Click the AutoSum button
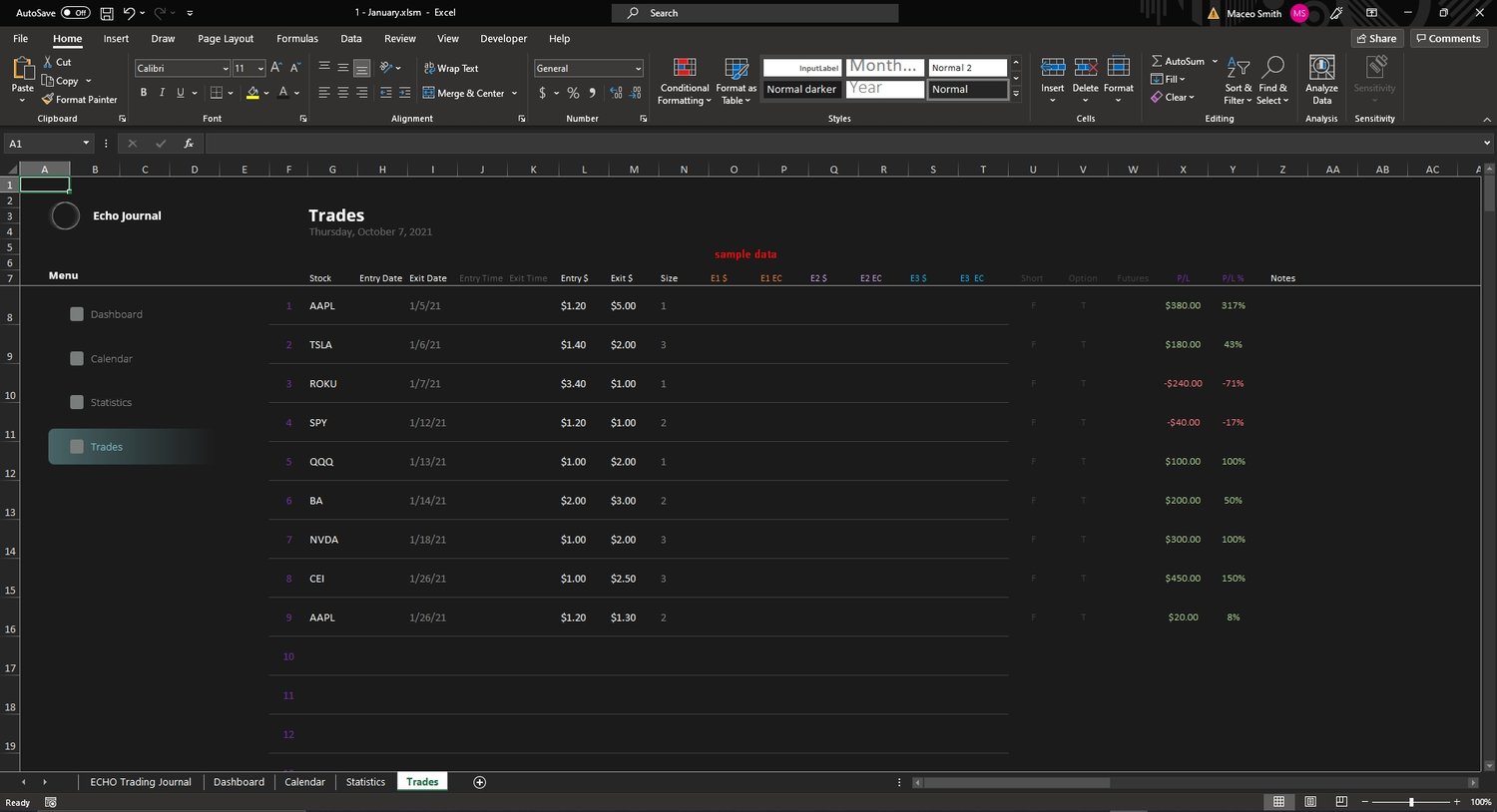Viewport: 1497px width, 812px height. 1178,61
